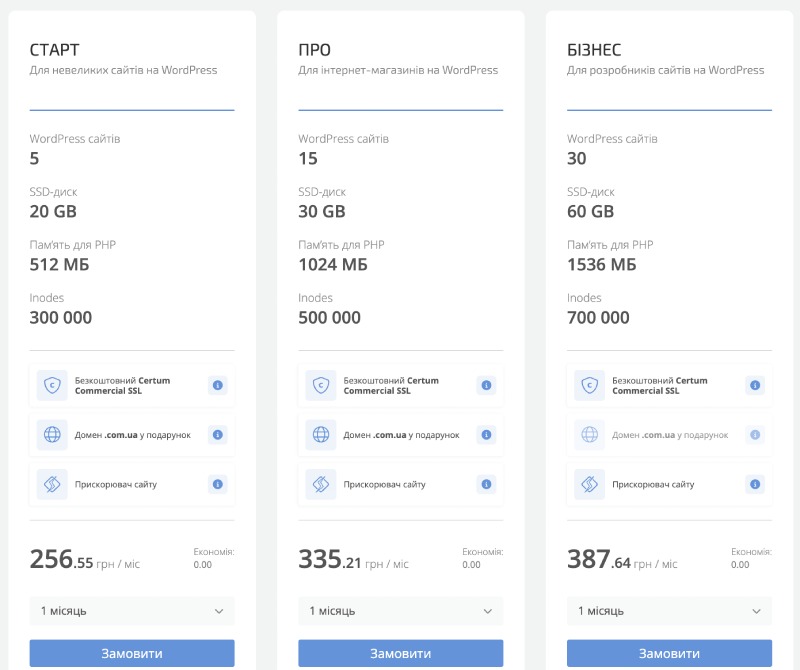Open info tooltip for Certum SSL in СТАРТ
Viewport: 800px width, 670px height.
click(x=218, y=385)
